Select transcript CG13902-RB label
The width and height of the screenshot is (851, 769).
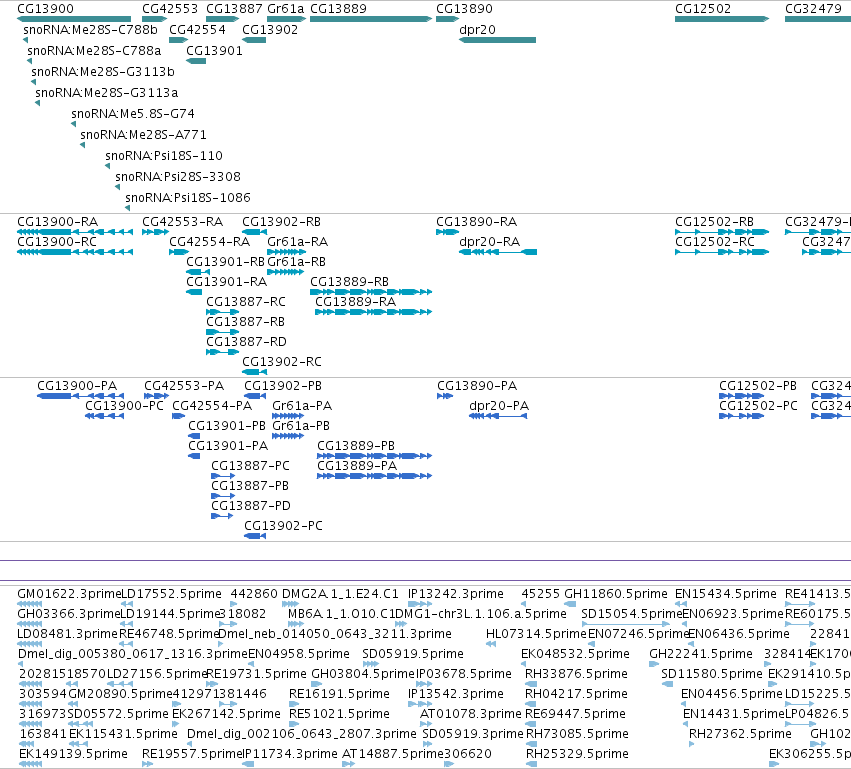click(281, 222)
